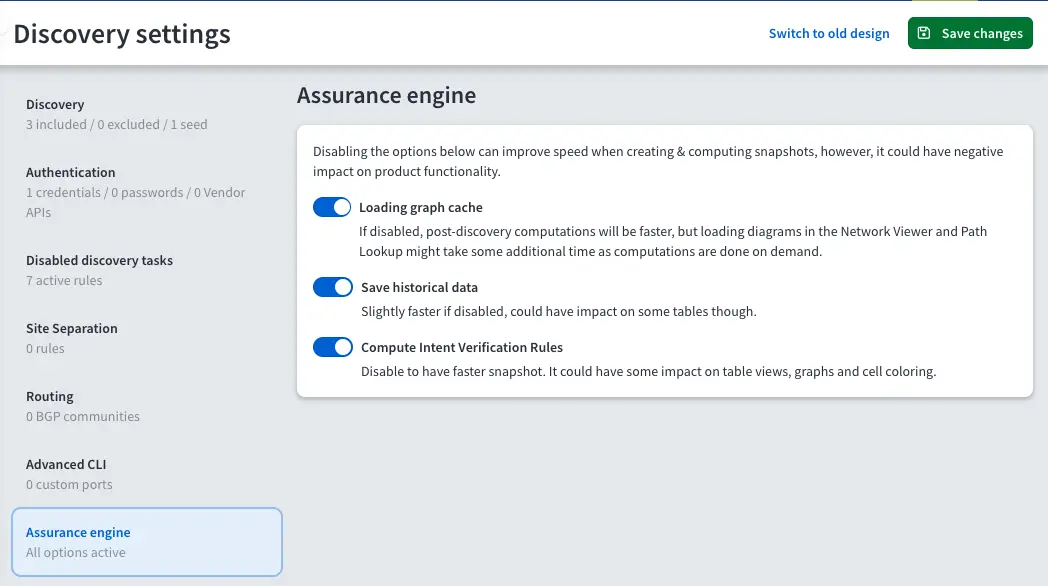Click the Loading graph cache label
Viewport: 1048px width, 586px height.
pyautogui.click(x=421, y=208)
